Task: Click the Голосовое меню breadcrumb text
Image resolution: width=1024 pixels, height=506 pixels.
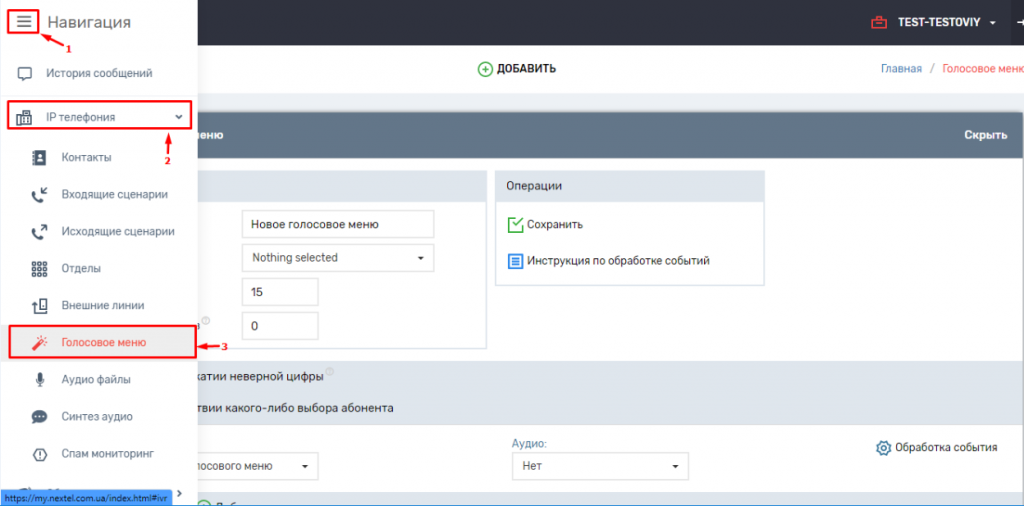Action: coord(983,69)
